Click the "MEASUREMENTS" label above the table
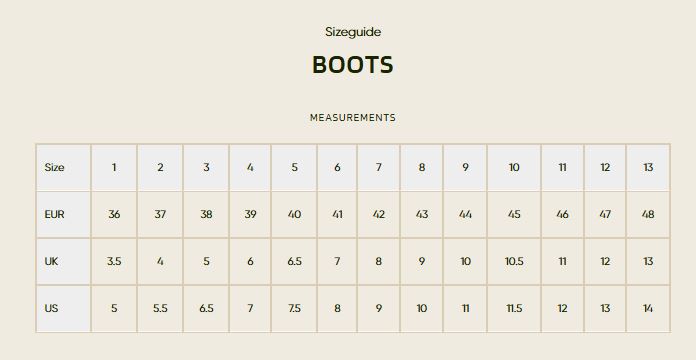The height and width of the screenshot is (360, 696). (352, 118)
